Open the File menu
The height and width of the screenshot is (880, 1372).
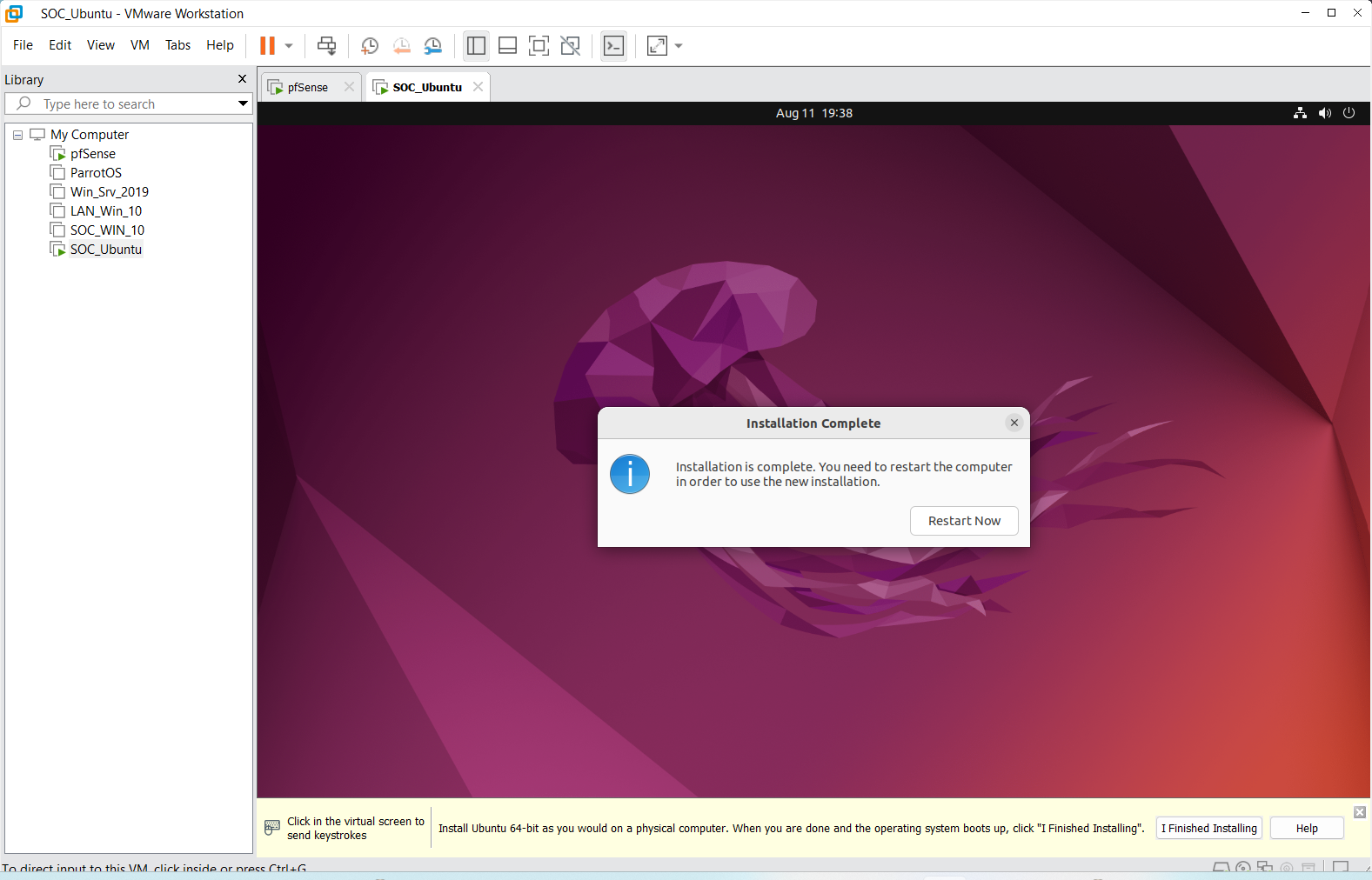pyautogui.click(x=23, y=45)
